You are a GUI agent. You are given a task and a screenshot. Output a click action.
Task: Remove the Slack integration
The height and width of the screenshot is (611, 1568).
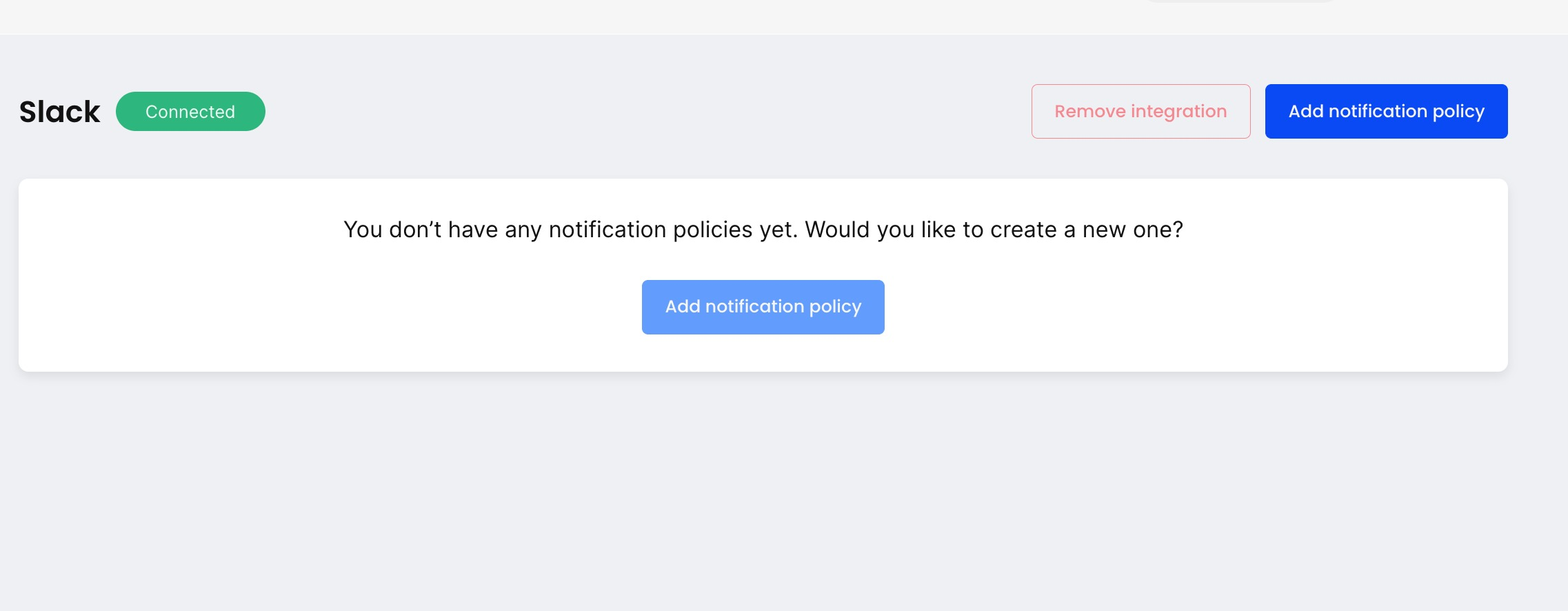[1140, 111]
